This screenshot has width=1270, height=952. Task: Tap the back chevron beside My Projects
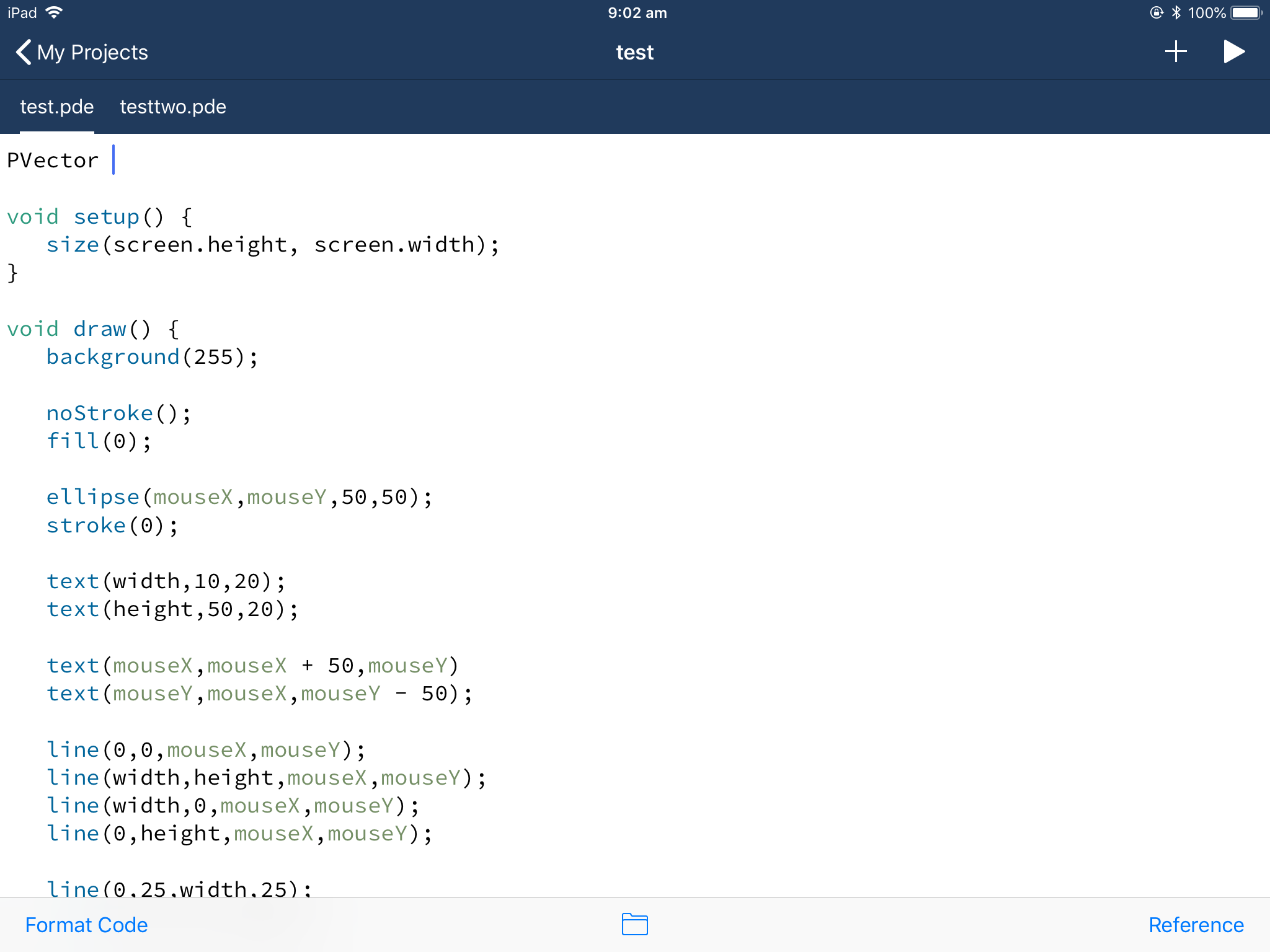23,52
